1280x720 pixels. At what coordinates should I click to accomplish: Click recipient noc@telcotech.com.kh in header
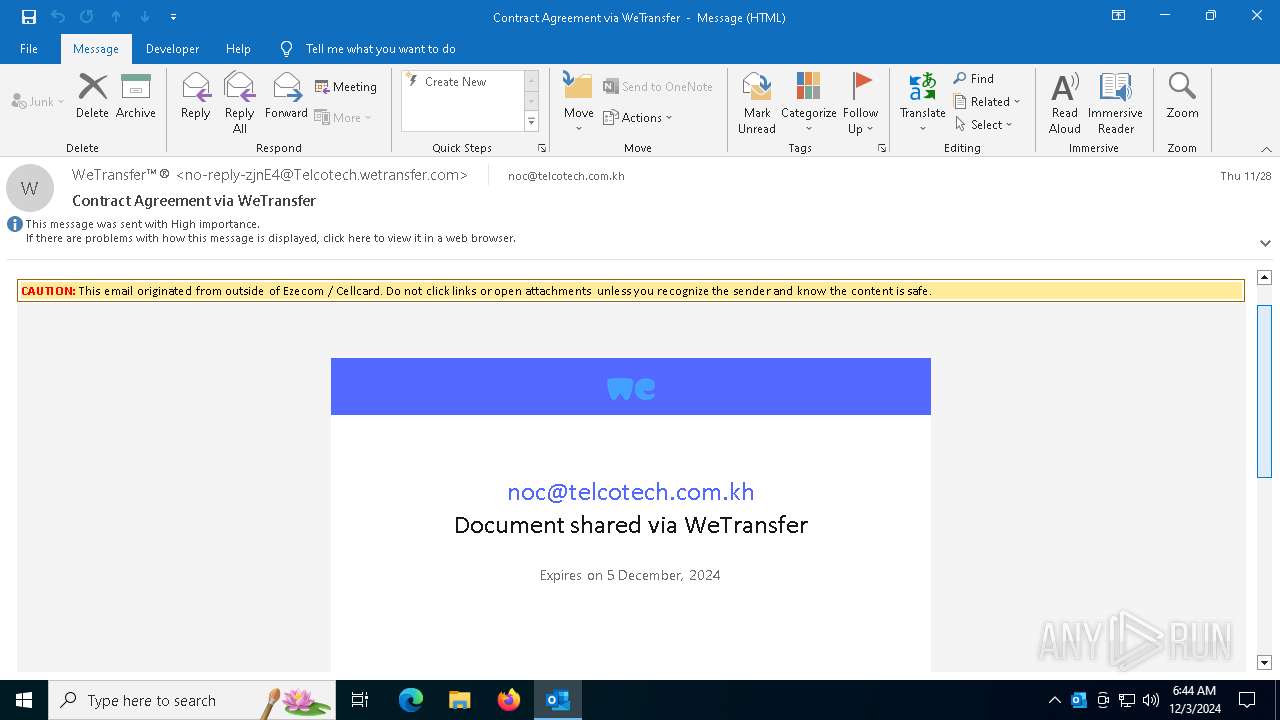pyautogui.click(x=566, y=176)
